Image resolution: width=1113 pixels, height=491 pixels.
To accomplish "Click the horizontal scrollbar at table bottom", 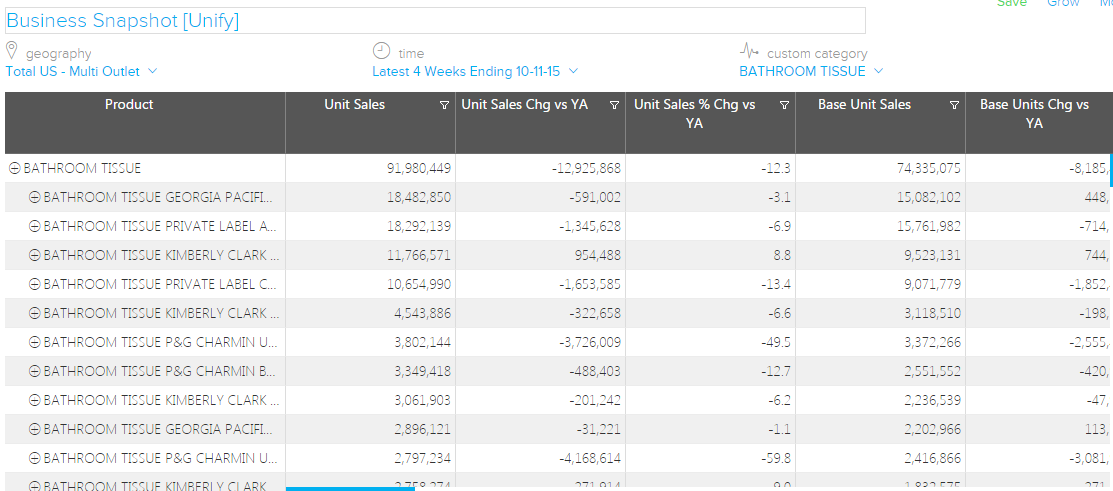I will point(350,489).
